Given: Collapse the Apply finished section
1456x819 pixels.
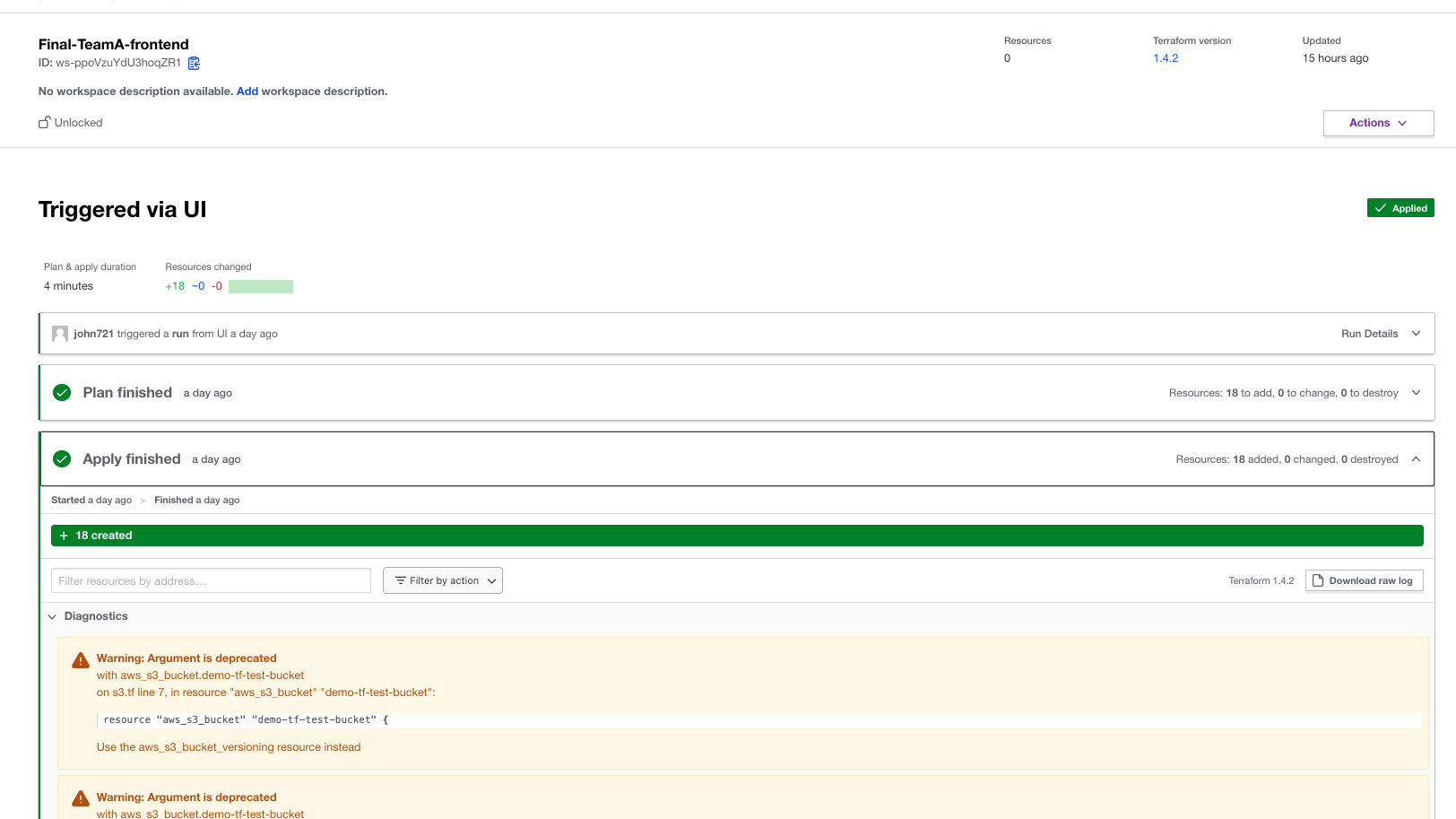Looking at the screenshot, I should tap(1417, 458).
